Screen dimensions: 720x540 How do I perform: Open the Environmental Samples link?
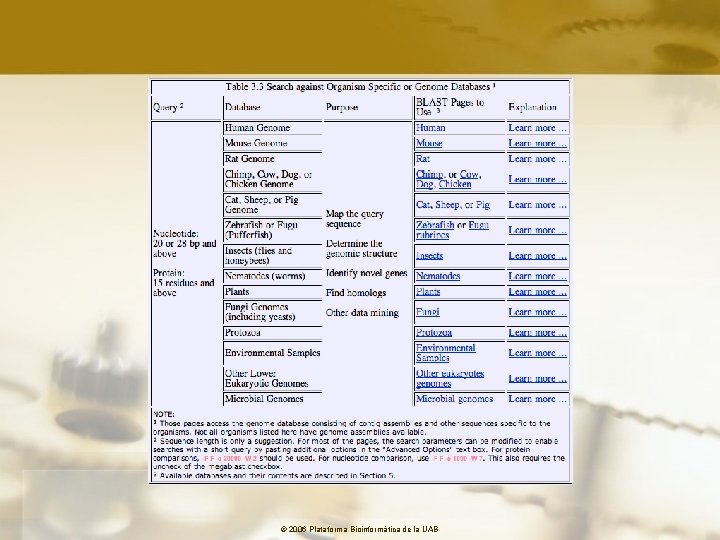click(445, 353)
